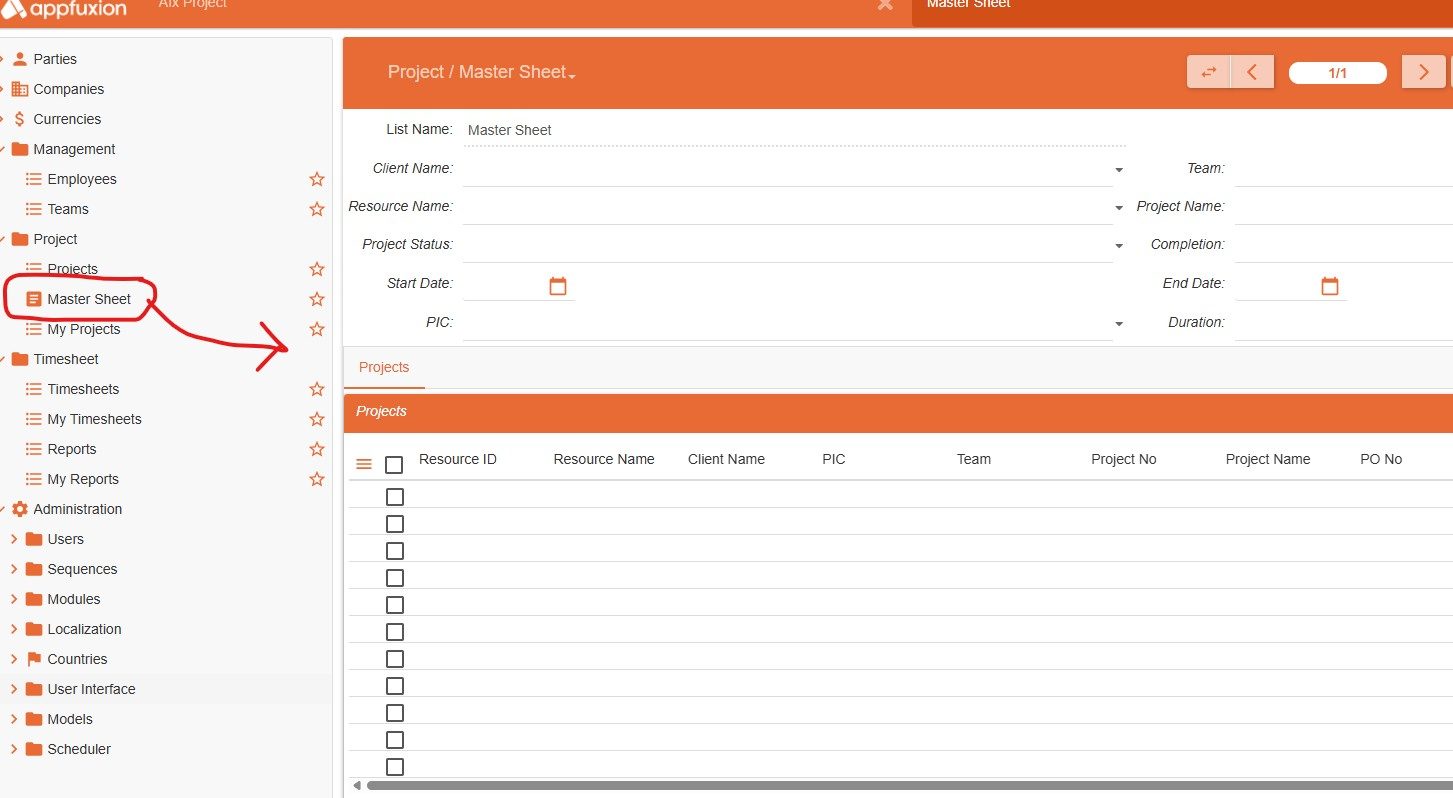Star the Reports menu entry
Image resolution: width=1453 pixels, height=798 pixels.
tap(317, 449)
